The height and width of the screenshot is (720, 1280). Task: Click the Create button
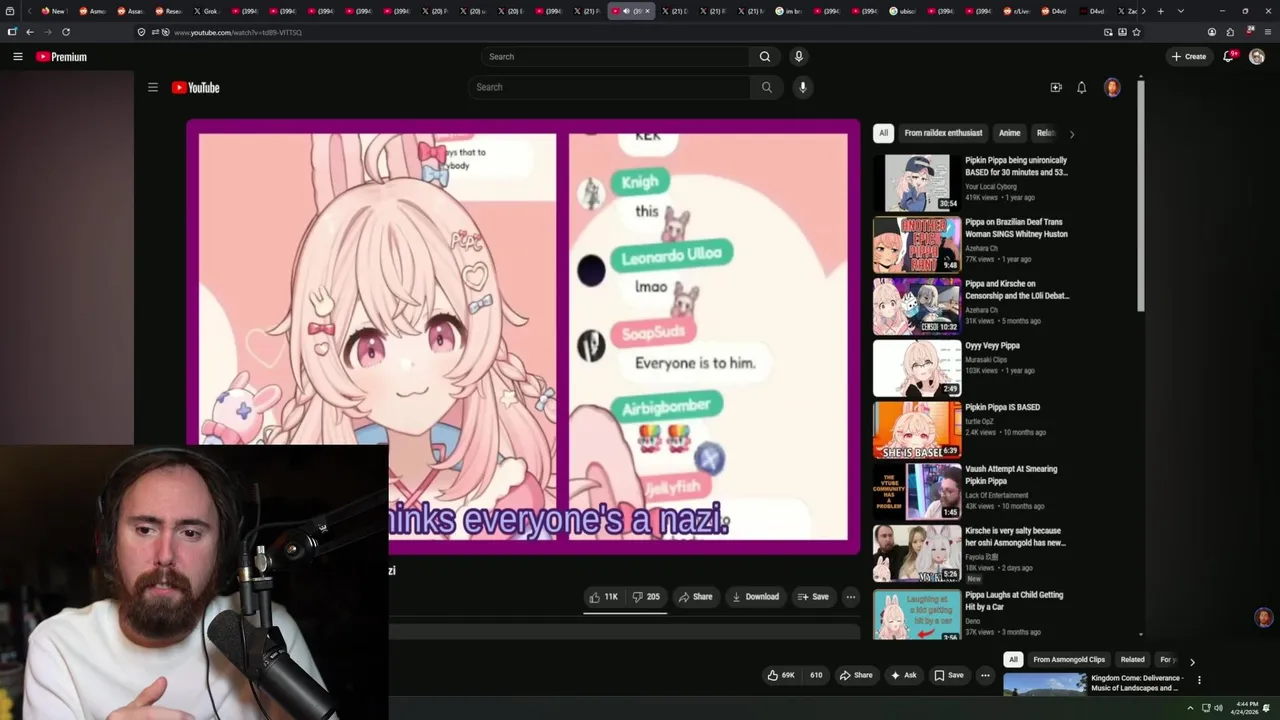(x=1189, y=57)
